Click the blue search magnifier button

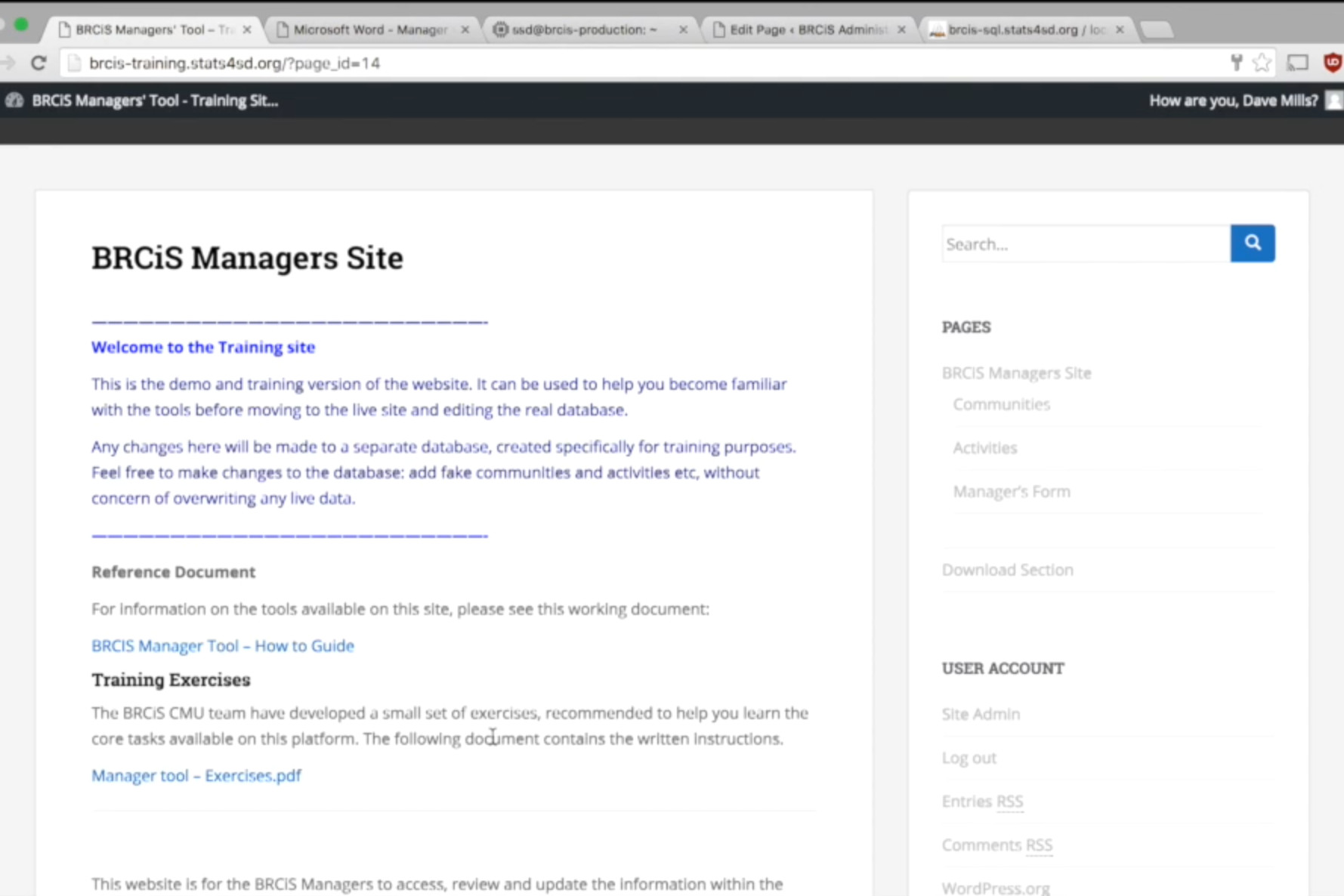pos(1252,243)
